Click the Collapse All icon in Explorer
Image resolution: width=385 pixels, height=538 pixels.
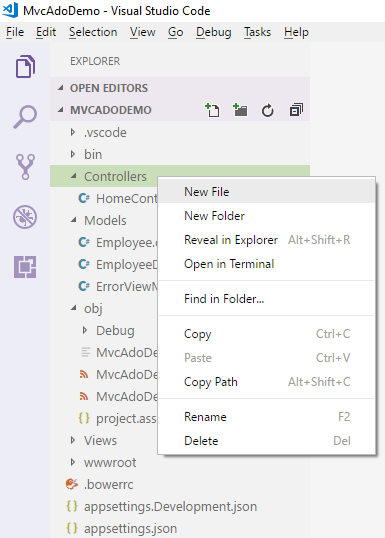point(296,110)
